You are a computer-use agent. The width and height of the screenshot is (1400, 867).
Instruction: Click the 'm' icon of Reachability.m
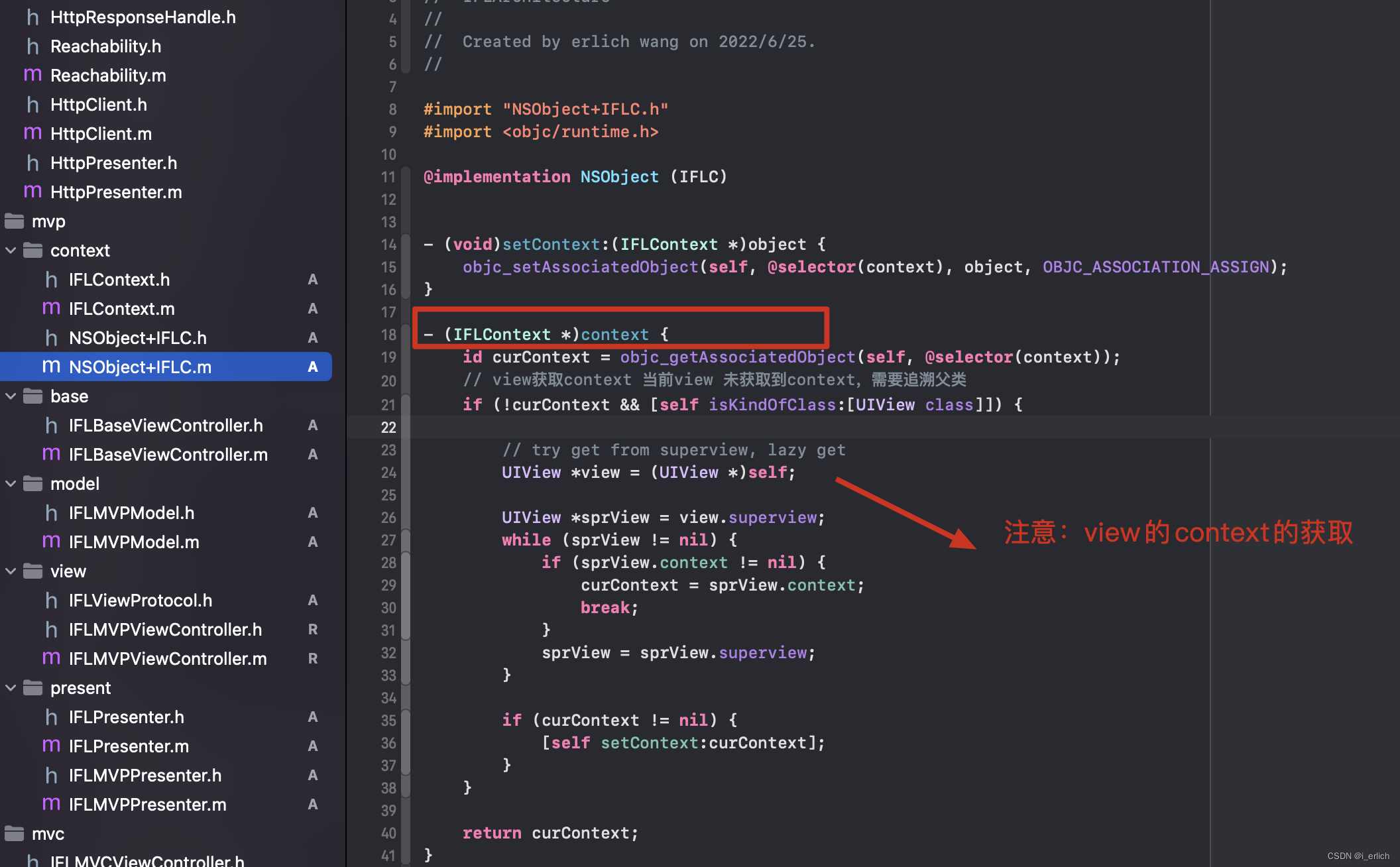pos(32,75)
